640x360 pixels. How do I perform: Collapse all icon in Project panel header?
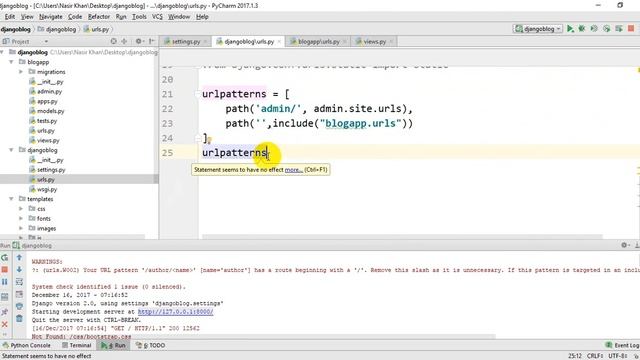[x=124, y=41]
